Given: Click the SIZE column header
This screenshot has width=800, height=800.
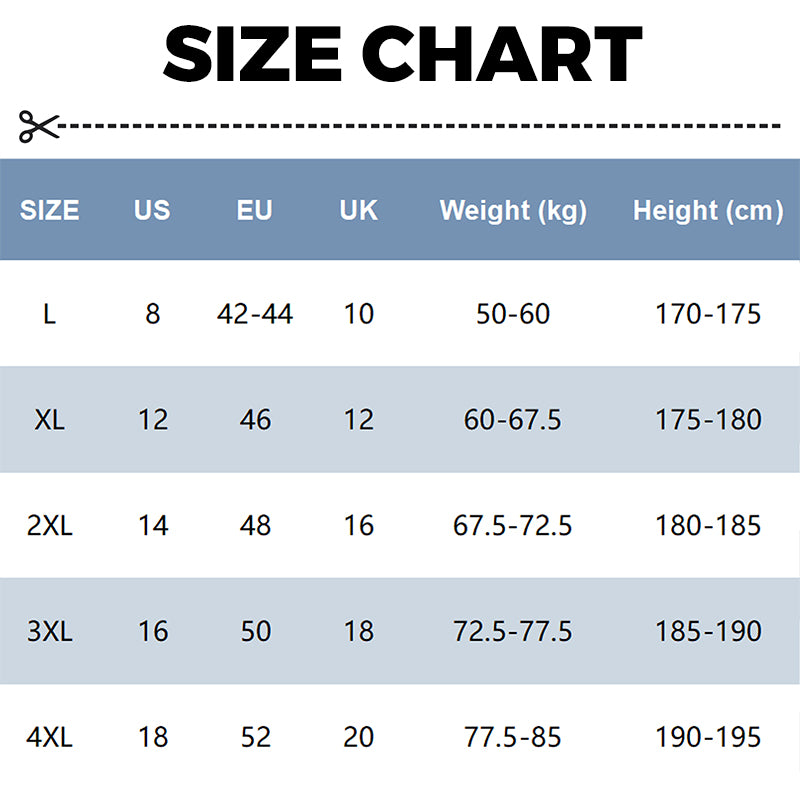Looking at the screenshot, I should [50, 210].
